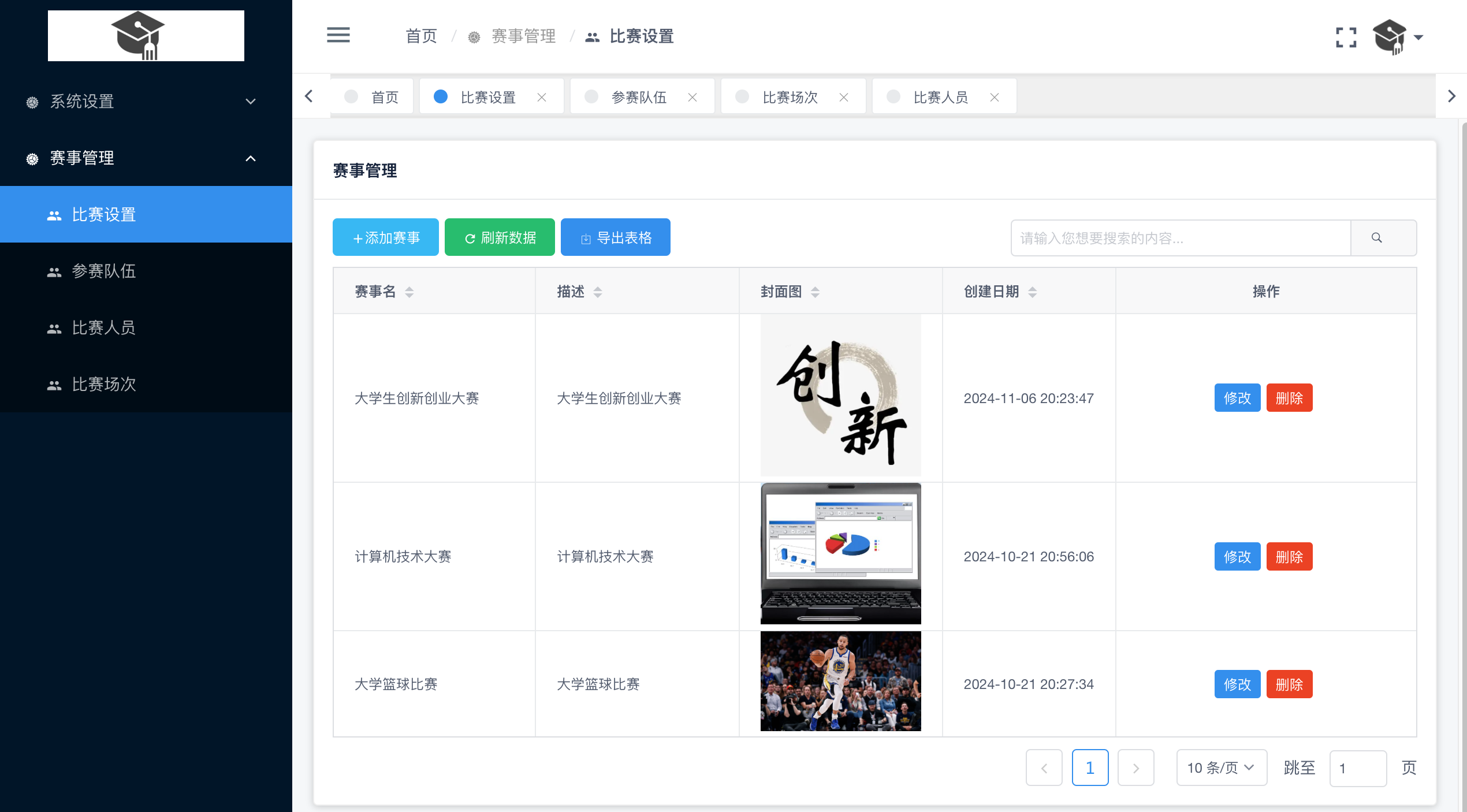Go to 首页 breadcrumb link

pyautogui.click(x=421, y=36)
